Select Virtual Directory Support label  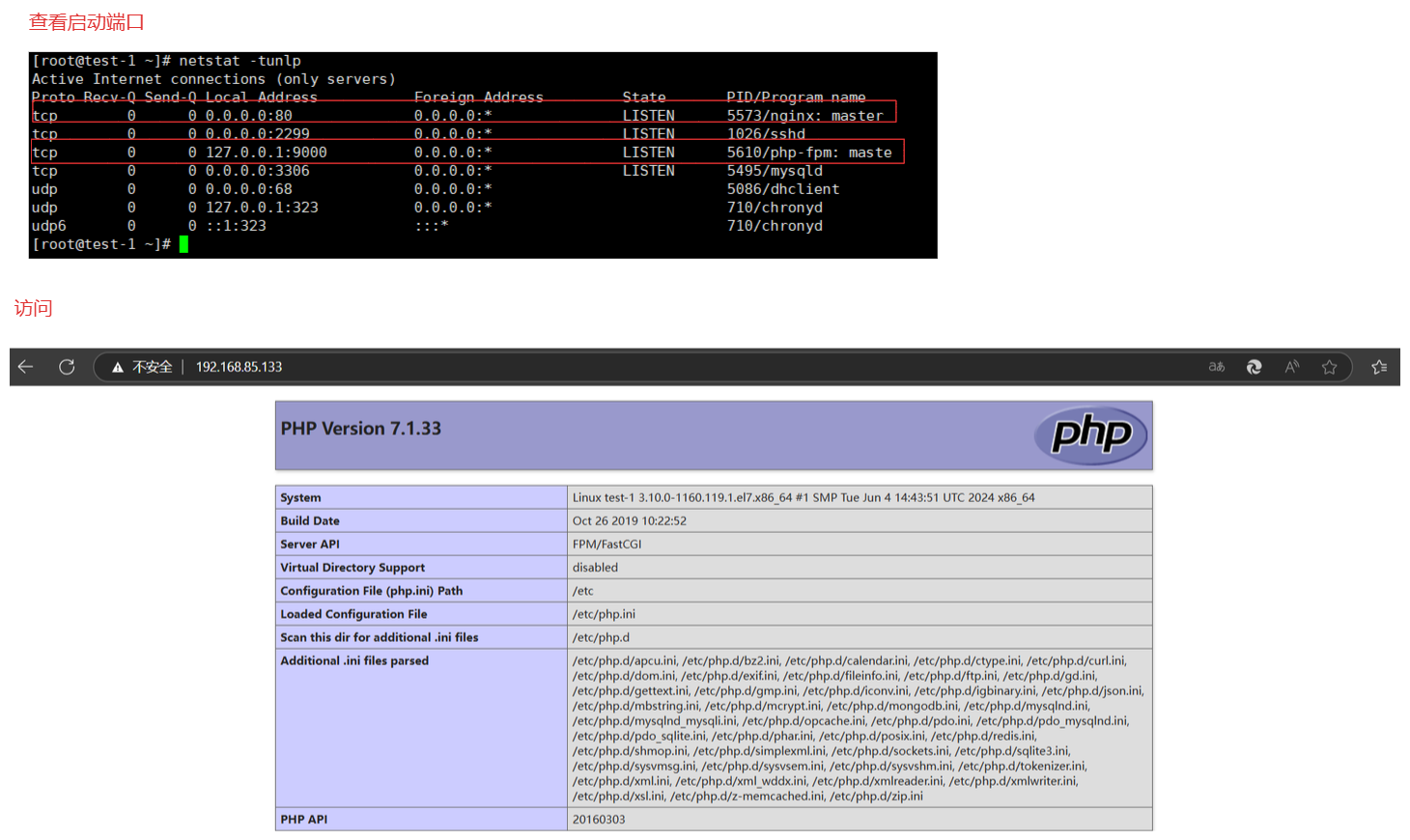[352, 568]
